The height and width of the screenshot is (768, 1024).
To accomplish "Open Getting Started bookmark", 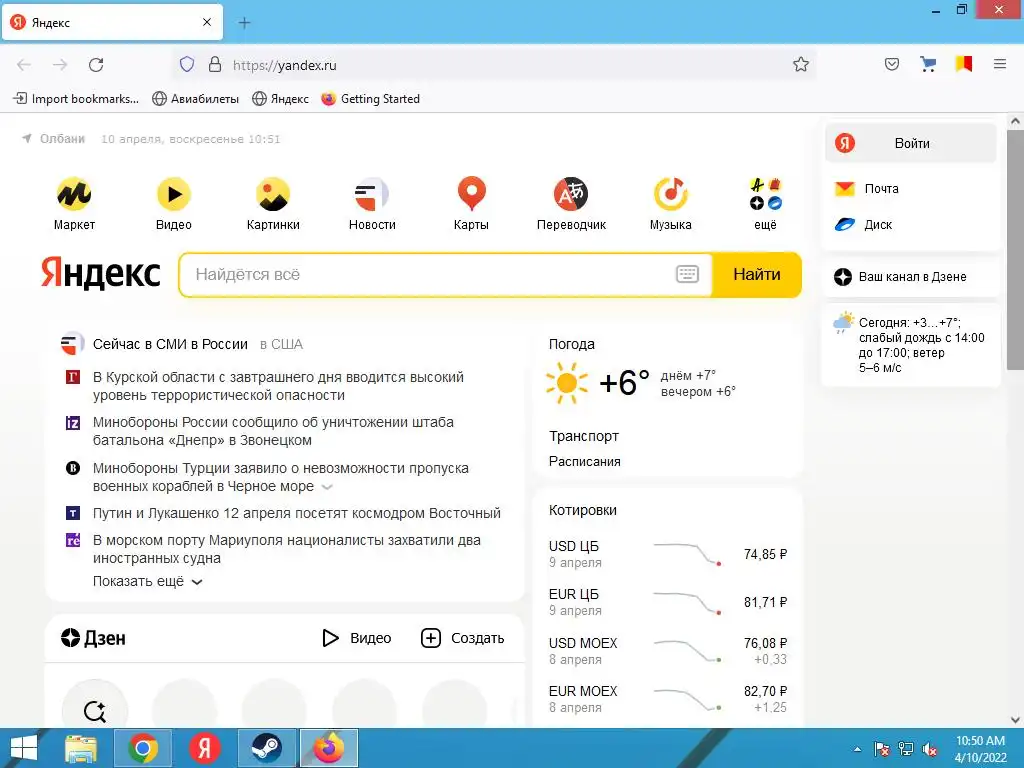I will (x=371, y=99).
